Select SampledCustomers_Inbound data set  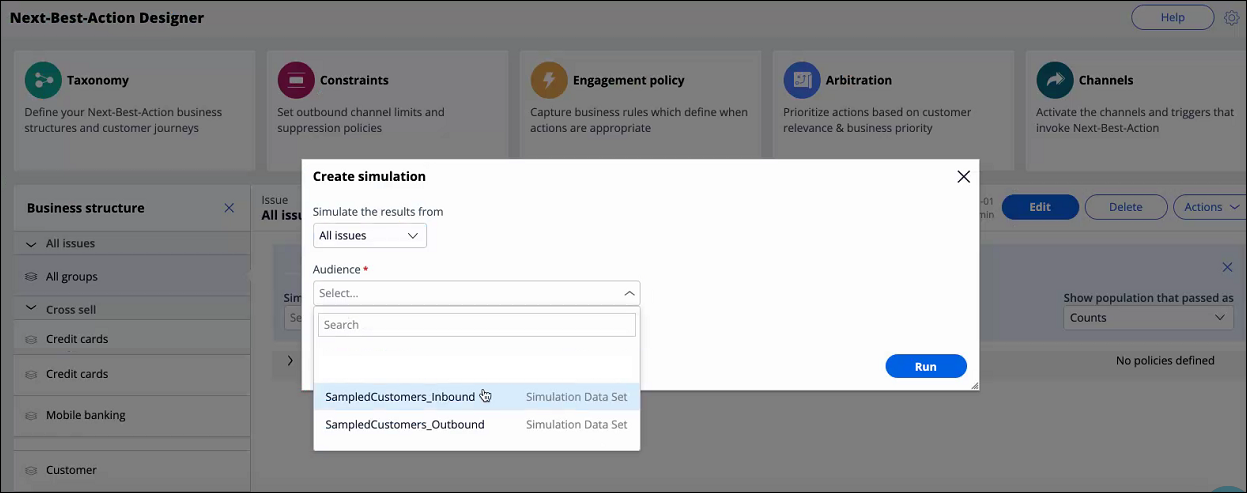pyautogui.click(x=400, y=397)
